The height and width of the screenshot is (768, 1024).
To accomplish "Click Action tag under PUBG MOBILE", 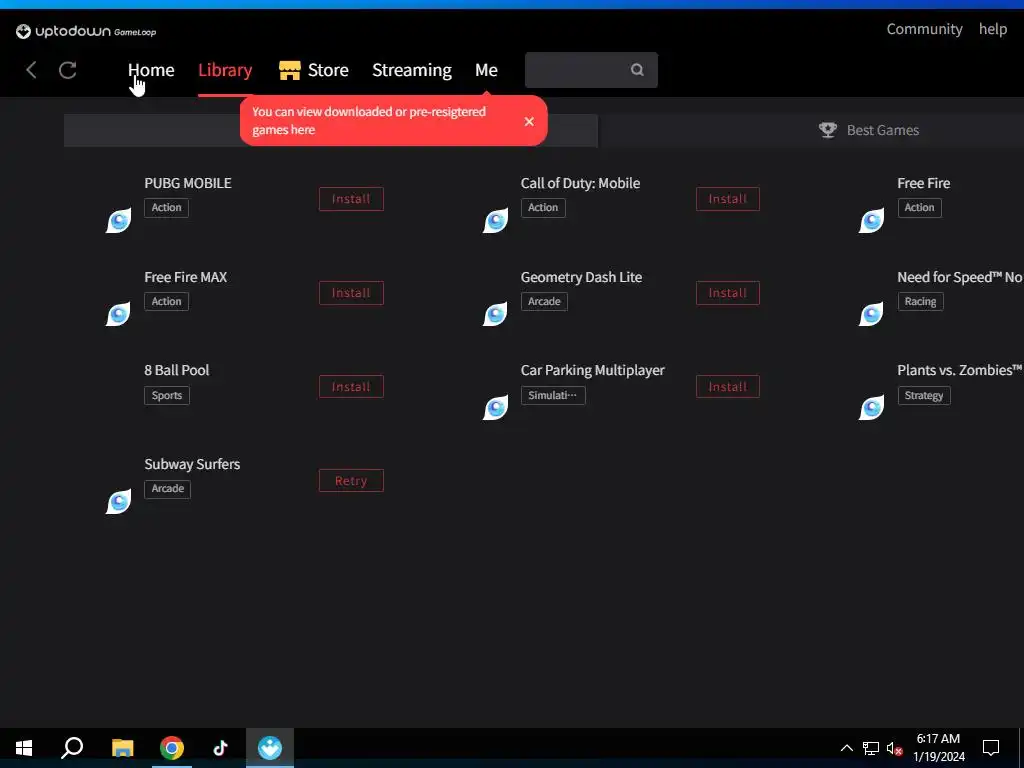I will click(x=167, y=208).
